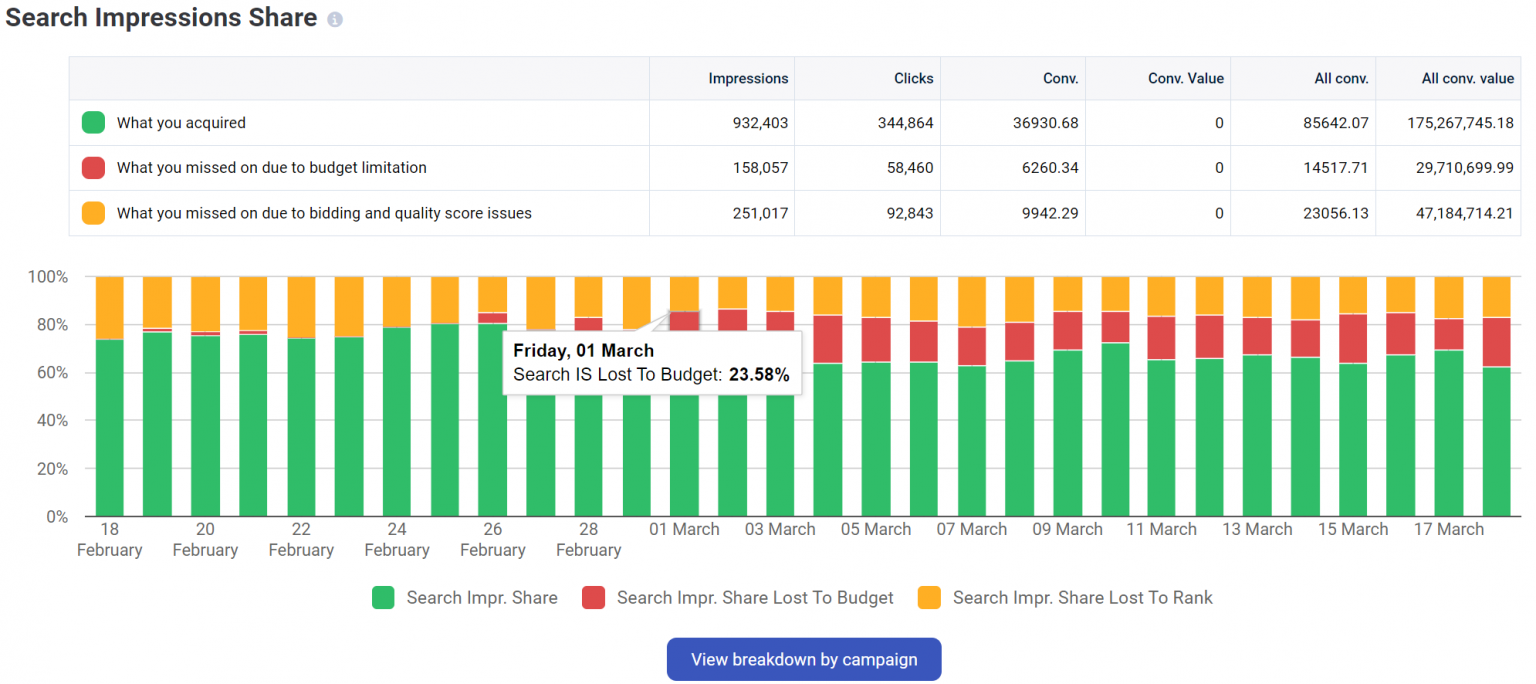Screen dimensions: 1536x684
Task: Click the Clicks column header
Action: 913,78
